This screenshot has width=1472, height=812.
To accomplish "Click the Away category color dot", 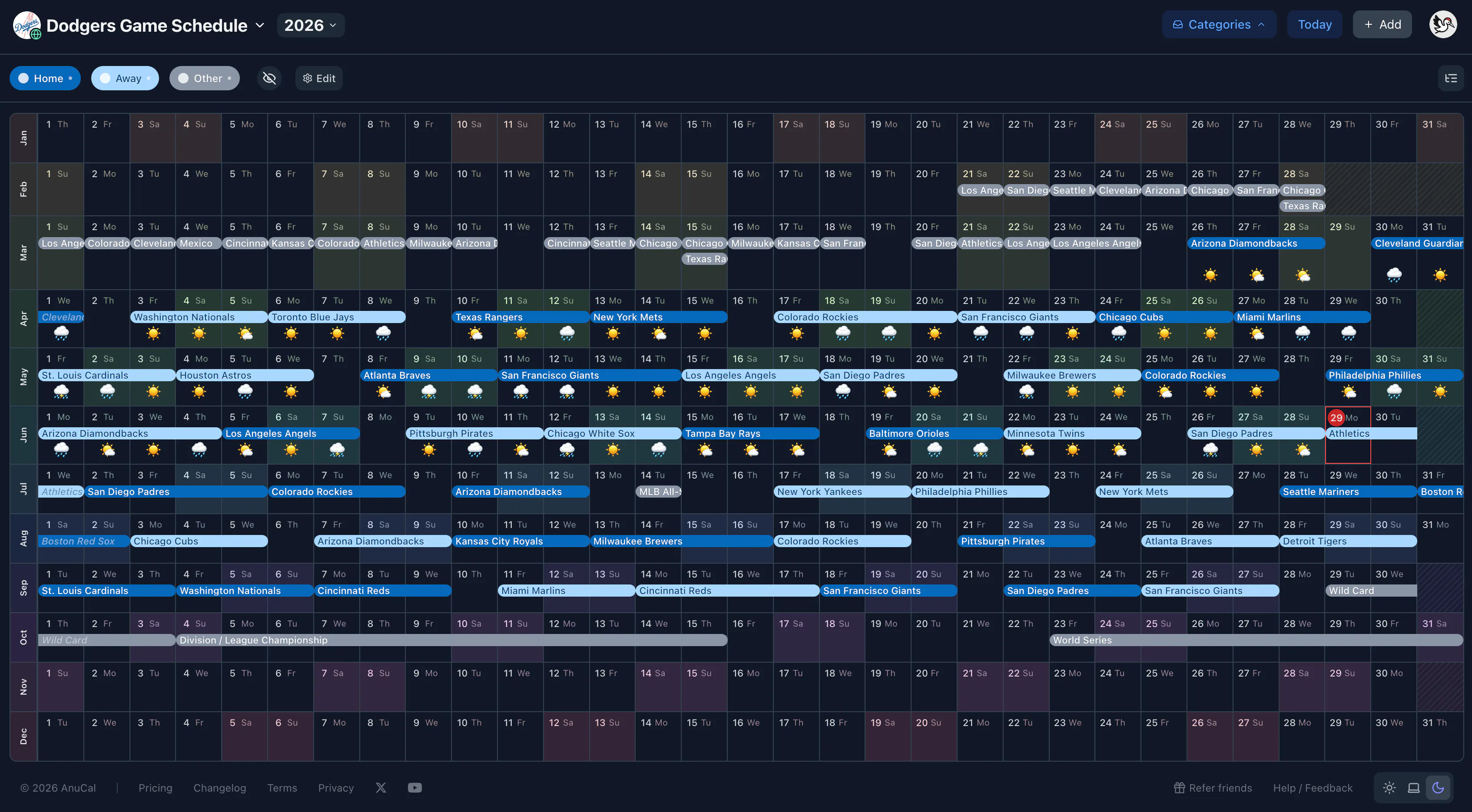I will point(105,78).
